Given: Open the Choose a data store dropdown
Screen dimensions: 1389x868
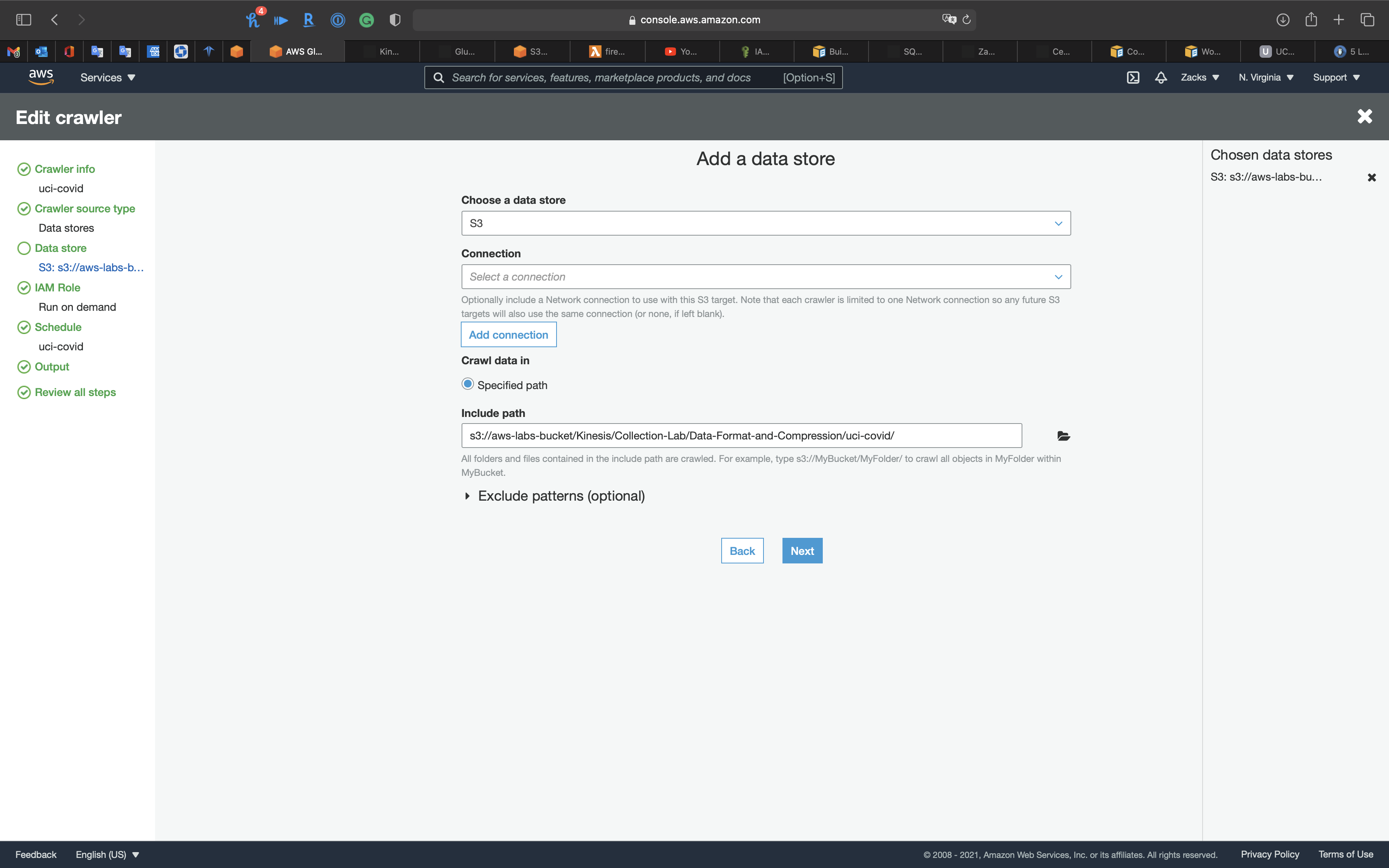Looking at the screenshot, I should click(766, 223).
